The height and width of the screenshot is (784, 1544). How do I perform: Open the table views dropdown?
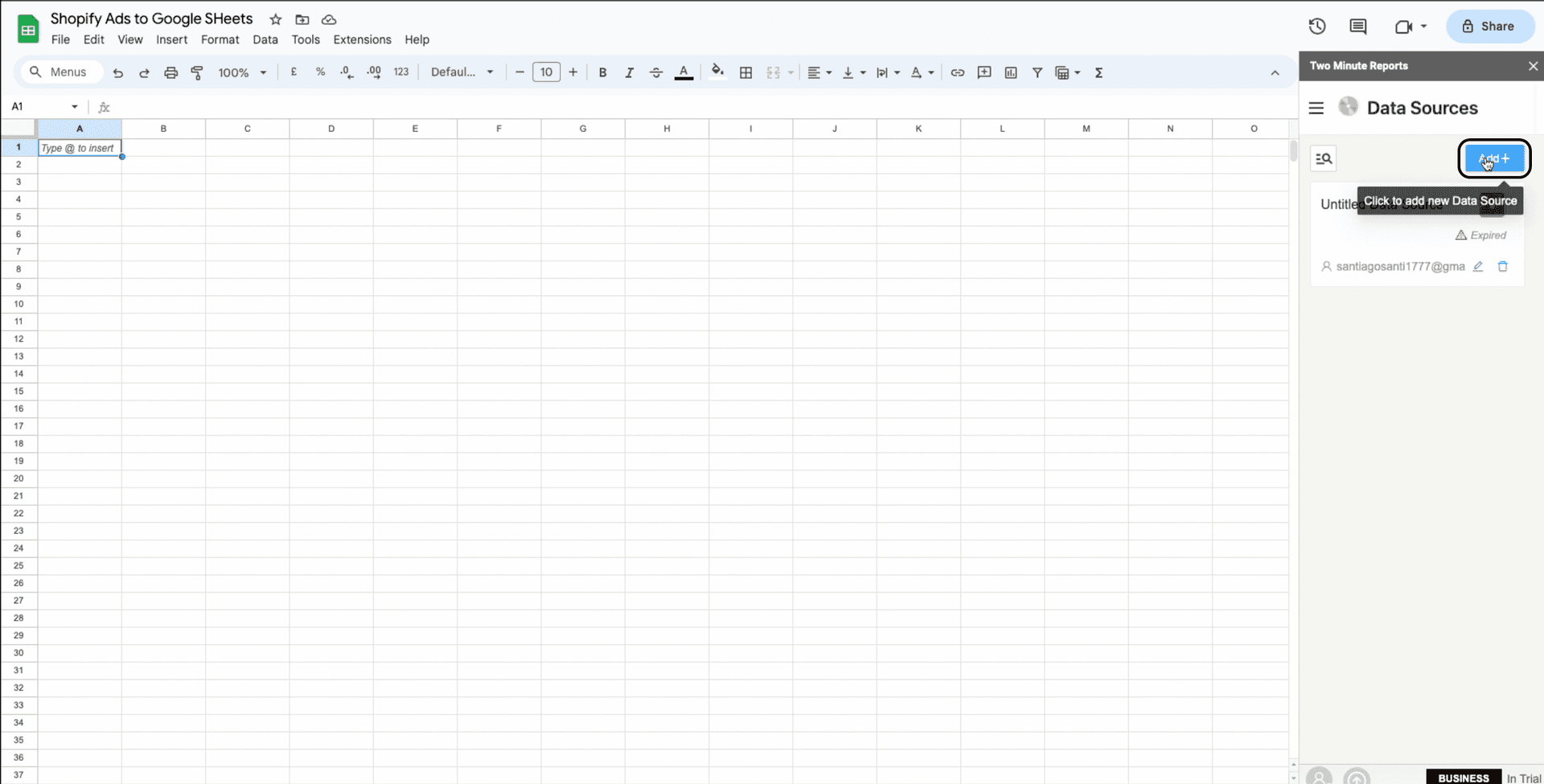1068,72
